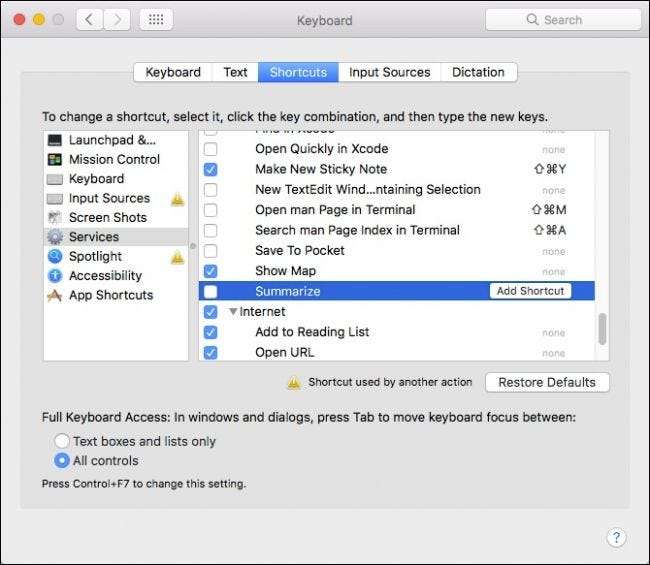Viewport: 650px width, 565px height.
Task: Click Restore Defaults button
Action: [x=547, y=382]
